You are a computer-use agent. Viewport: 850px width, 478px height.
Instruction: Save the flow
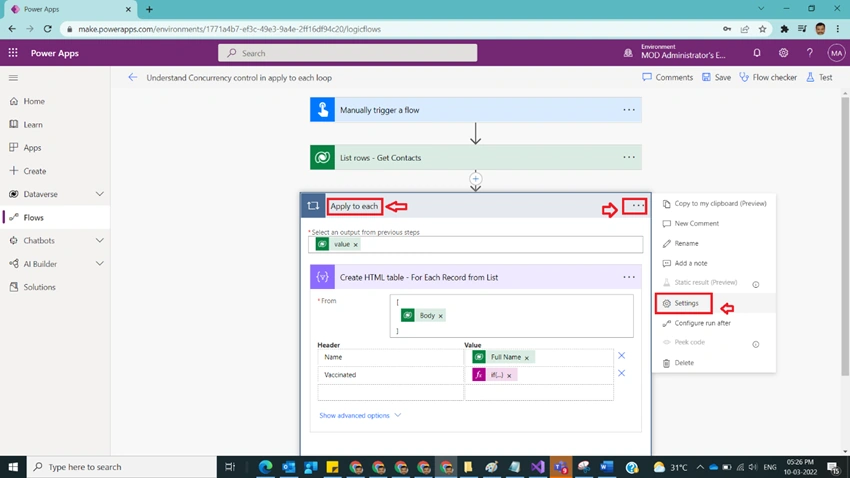(x=716, y=77)
